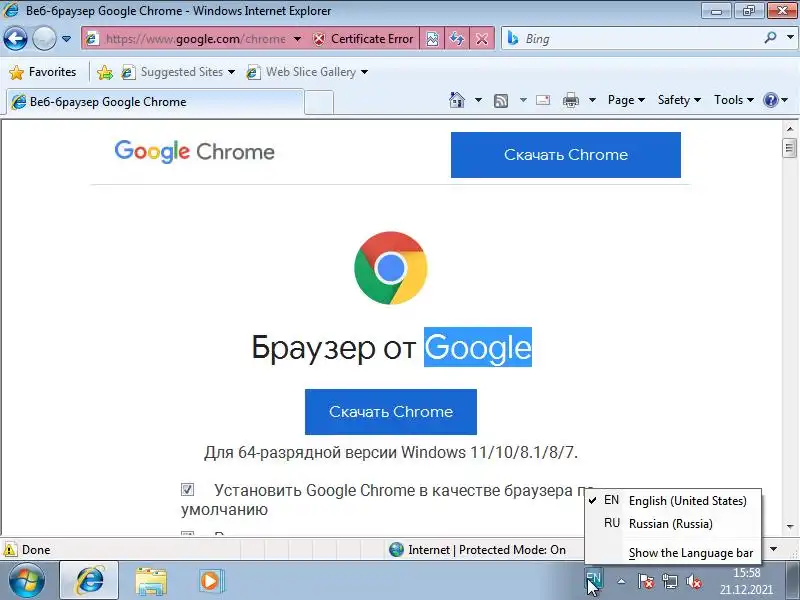Click the Help question mark icon
This screenshot has height=600, width=800.
(x=770, y=100)
